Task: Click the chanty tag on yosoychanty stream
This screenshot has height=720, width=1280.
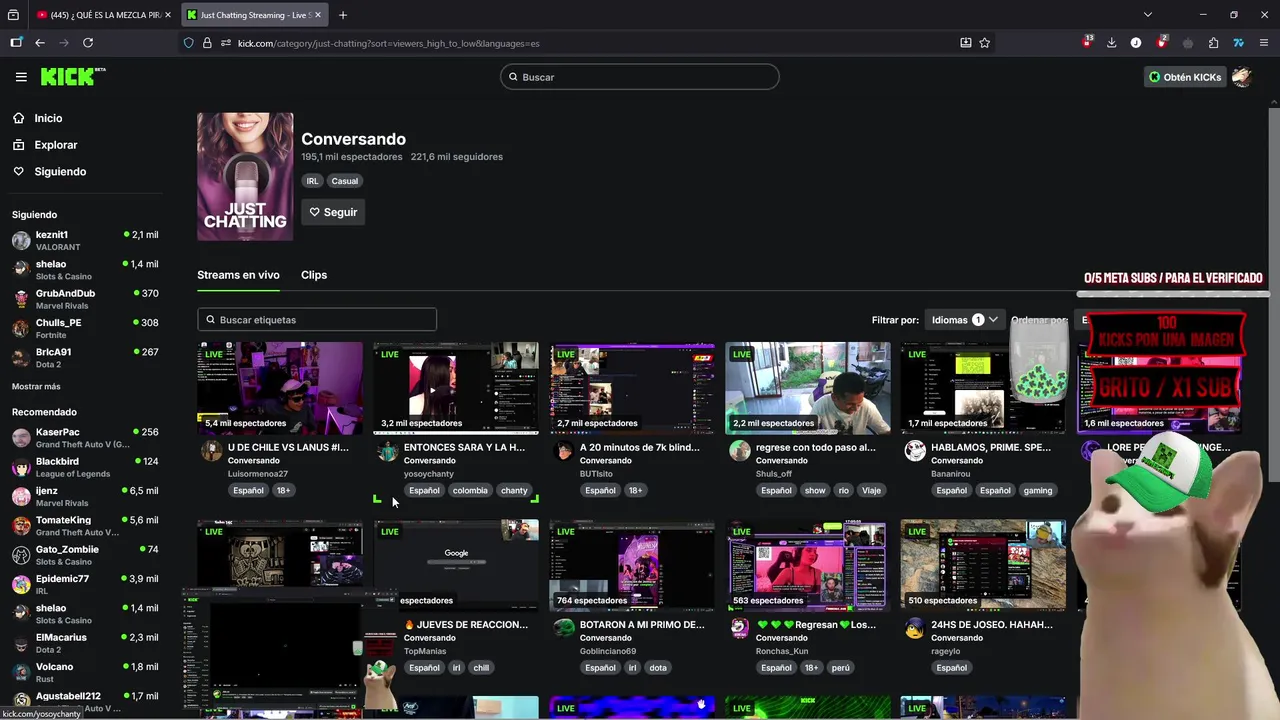Action: 514,490
